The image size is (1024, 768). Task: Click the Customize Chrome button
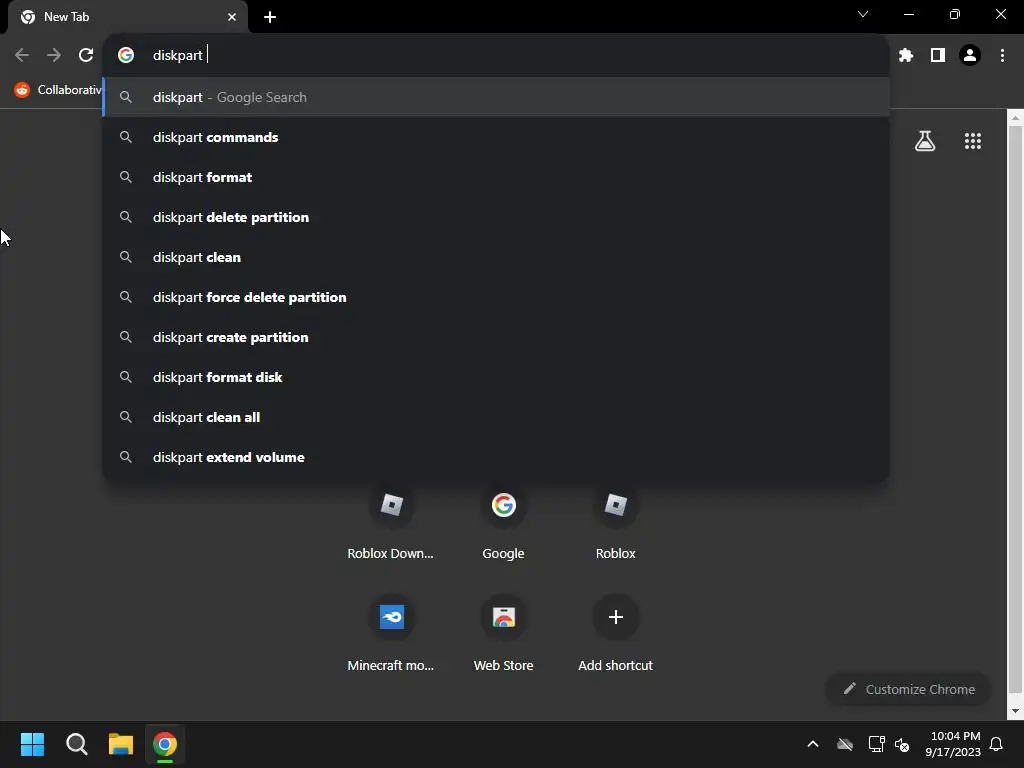coord(908,689)
